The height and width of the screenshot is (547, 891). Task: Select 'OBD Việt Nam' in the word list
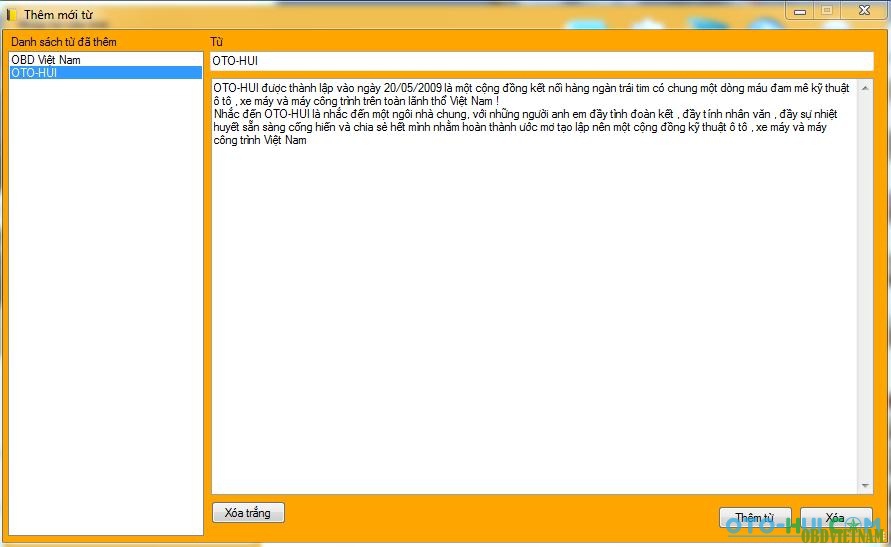(x=106, y=60)
